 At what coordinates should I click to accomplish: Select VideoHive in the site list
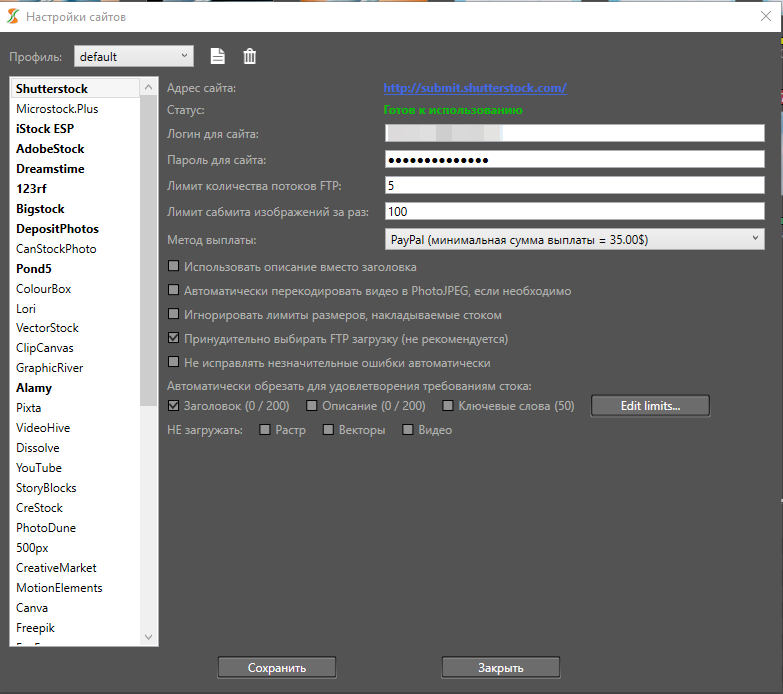coord(75,428)
